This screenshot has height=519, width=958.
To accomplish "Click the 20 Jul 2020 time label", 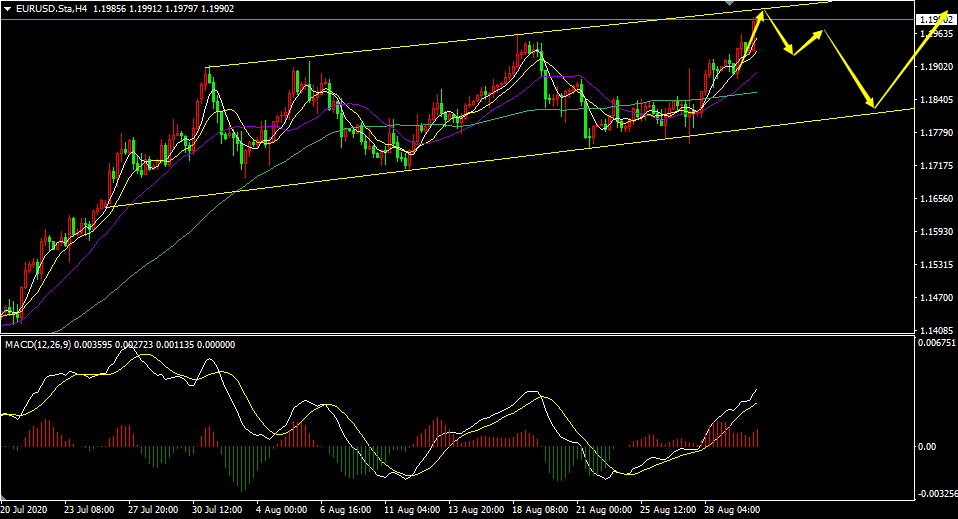I will click(24, 510).
